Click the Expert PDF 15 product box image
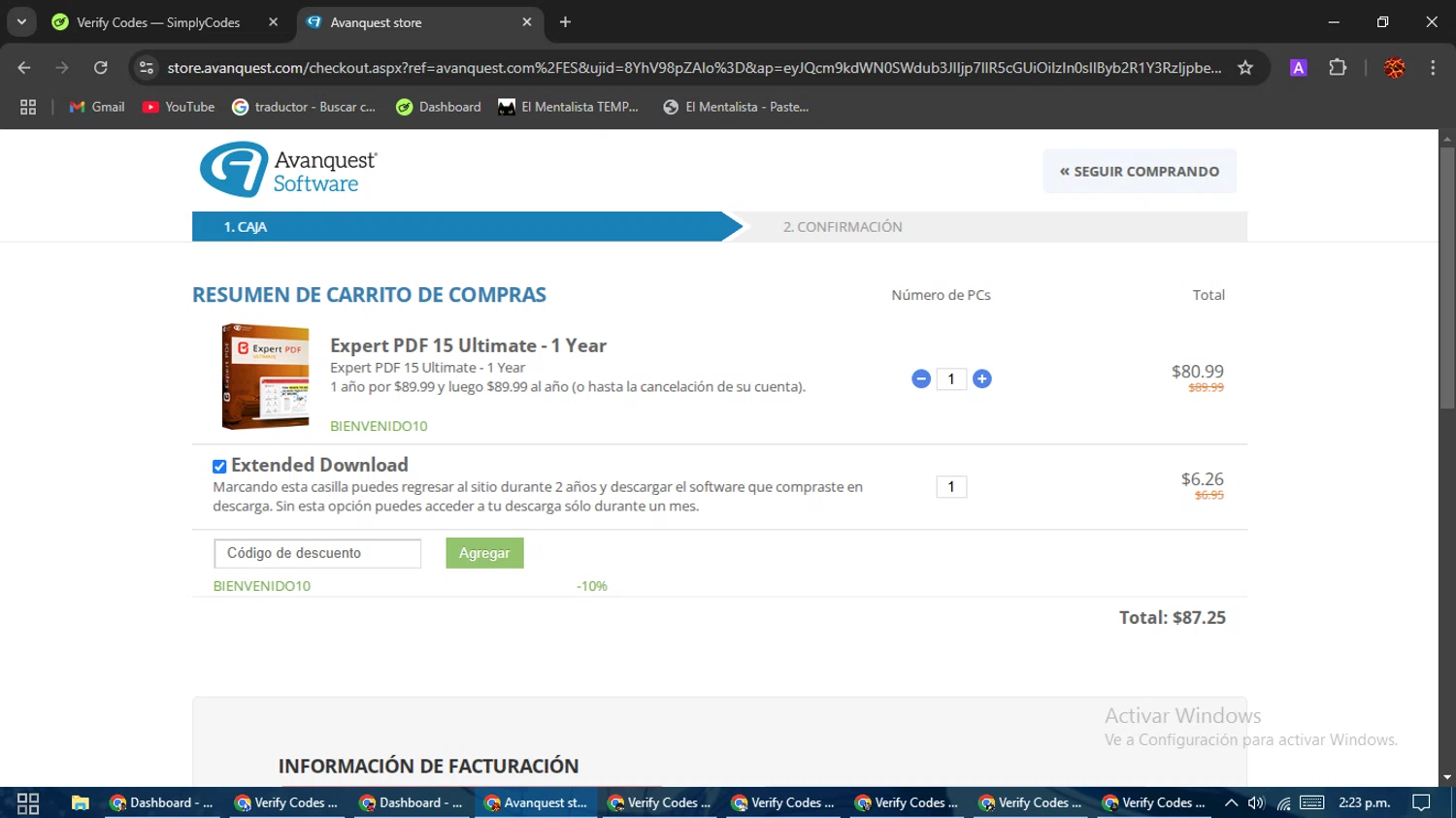Viewport: 1456px width, 818px height. (x=265, y=376)
